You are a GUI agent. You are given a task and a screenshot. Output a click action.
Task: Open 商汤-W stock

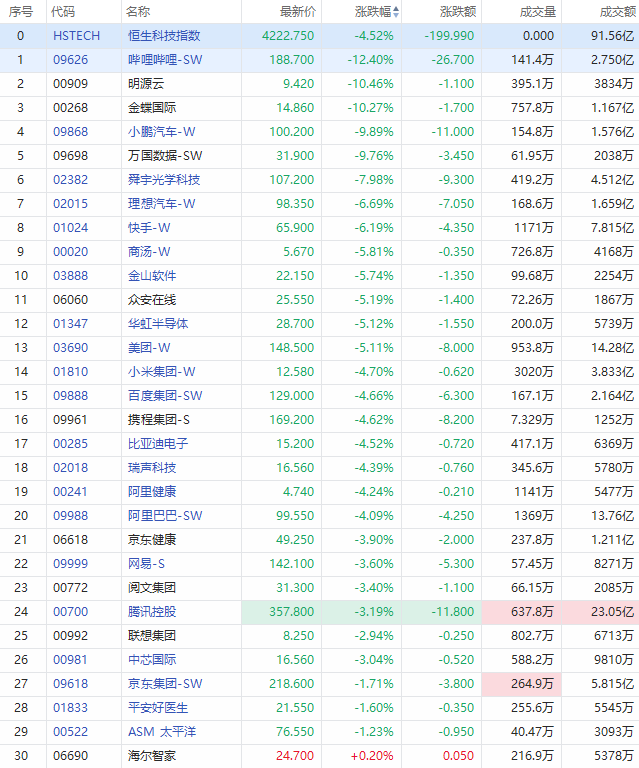point(149,252)
